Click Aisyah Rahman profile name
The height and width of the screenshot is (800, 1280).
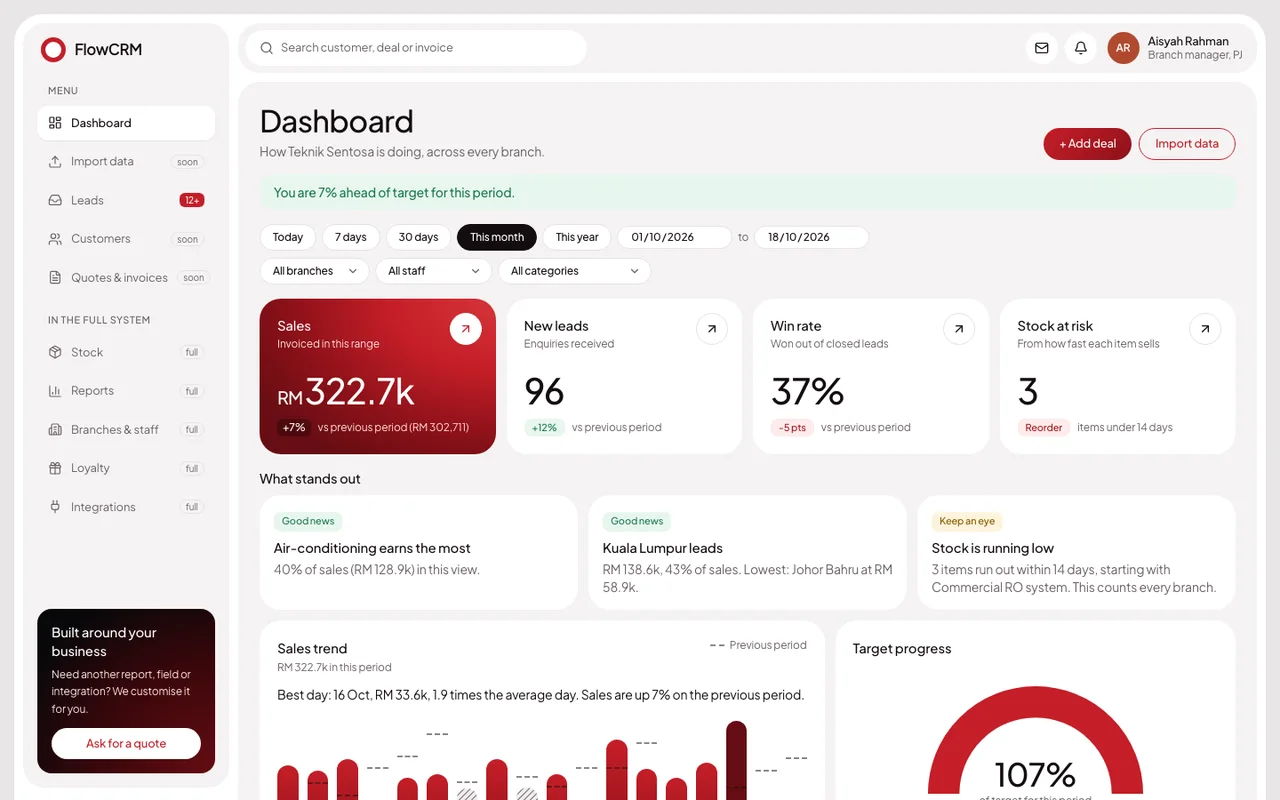[x=1188, y=41]
